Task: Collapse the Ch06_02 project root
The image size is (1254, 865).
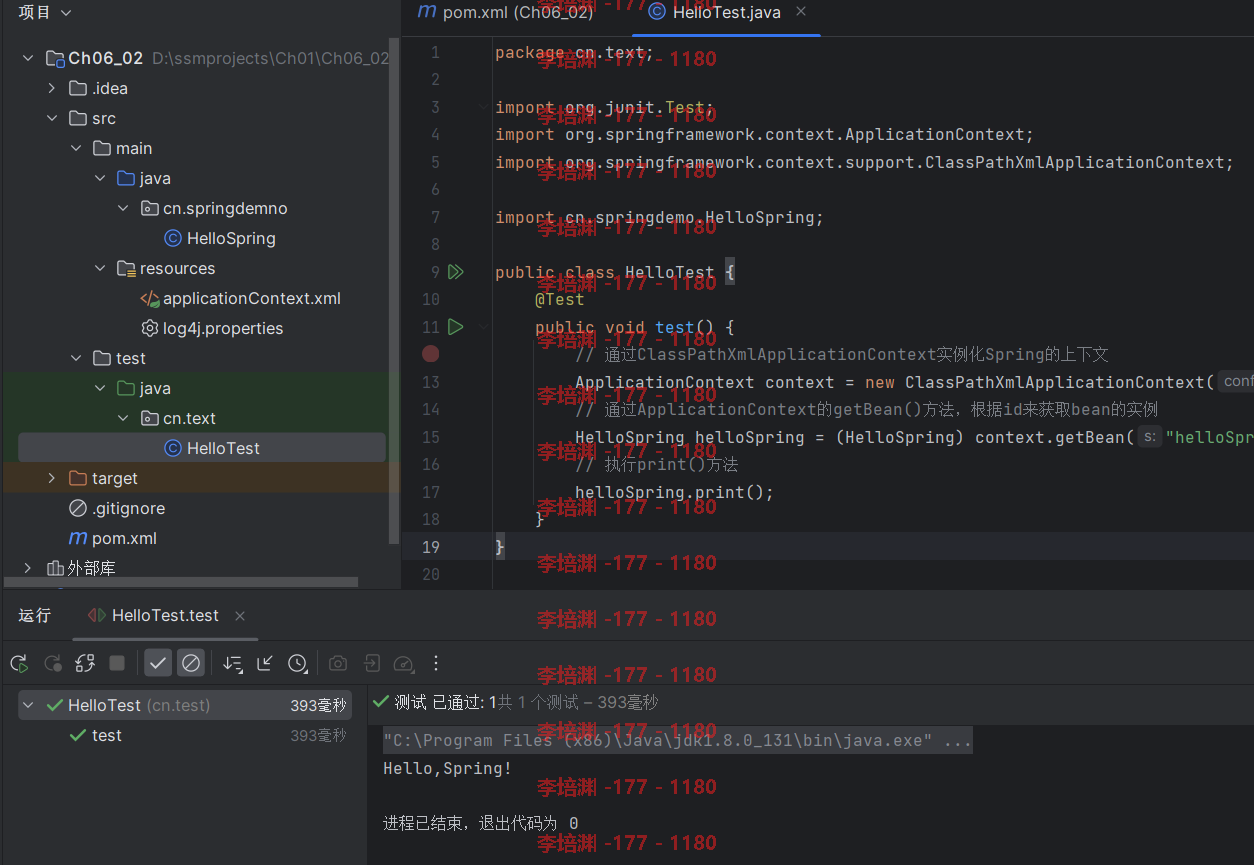Action: point(28,58)
